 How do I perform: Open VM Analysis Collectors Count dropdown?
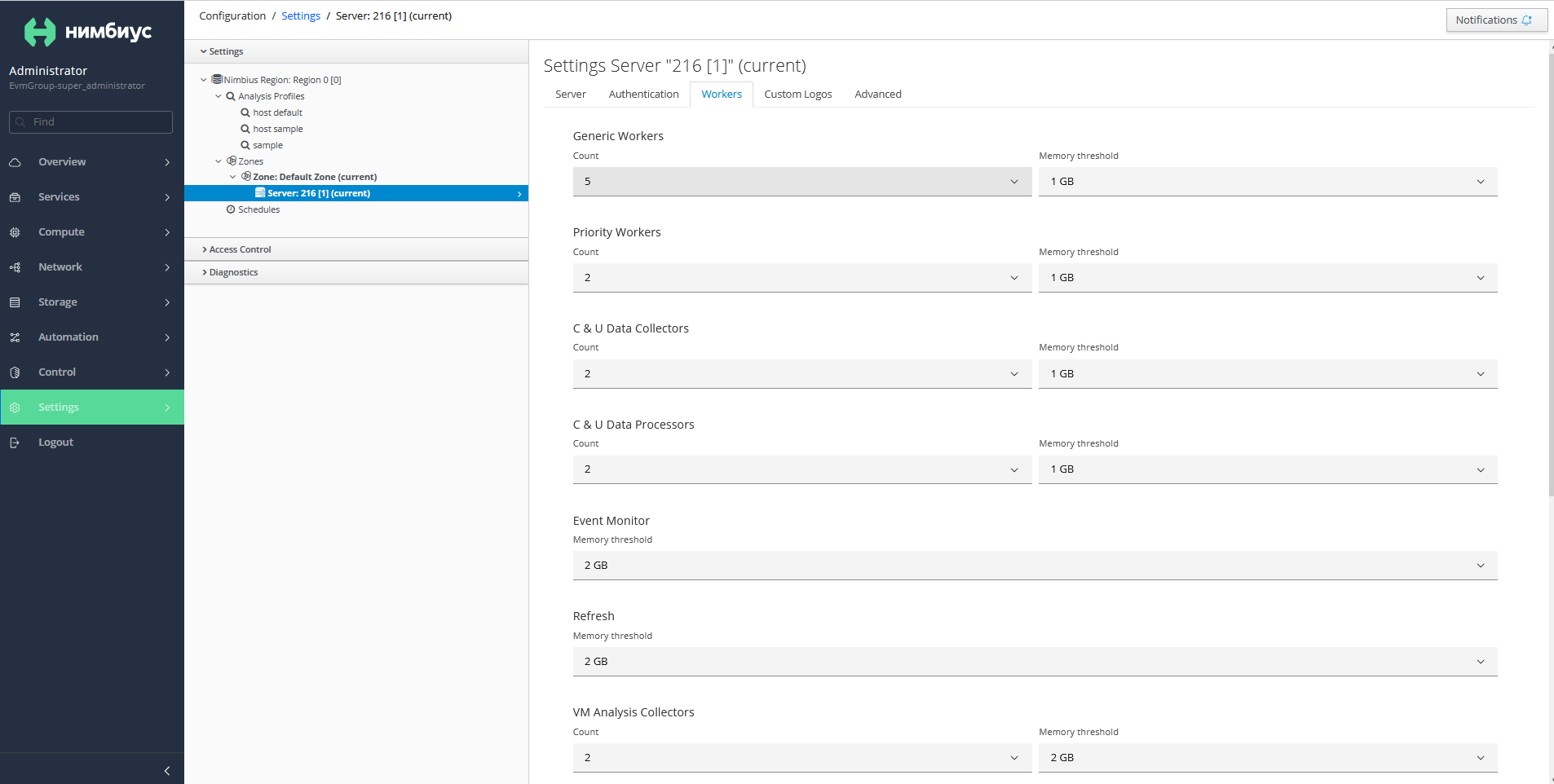pyautogui.click(x=802, y=758)
